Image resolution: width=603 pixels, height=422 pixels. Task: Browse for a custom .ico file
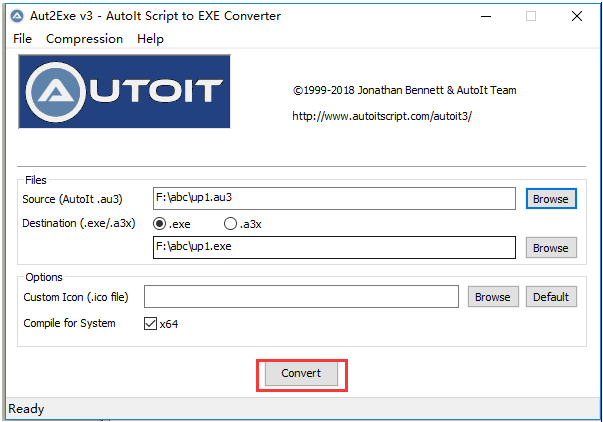pos(493,297)
